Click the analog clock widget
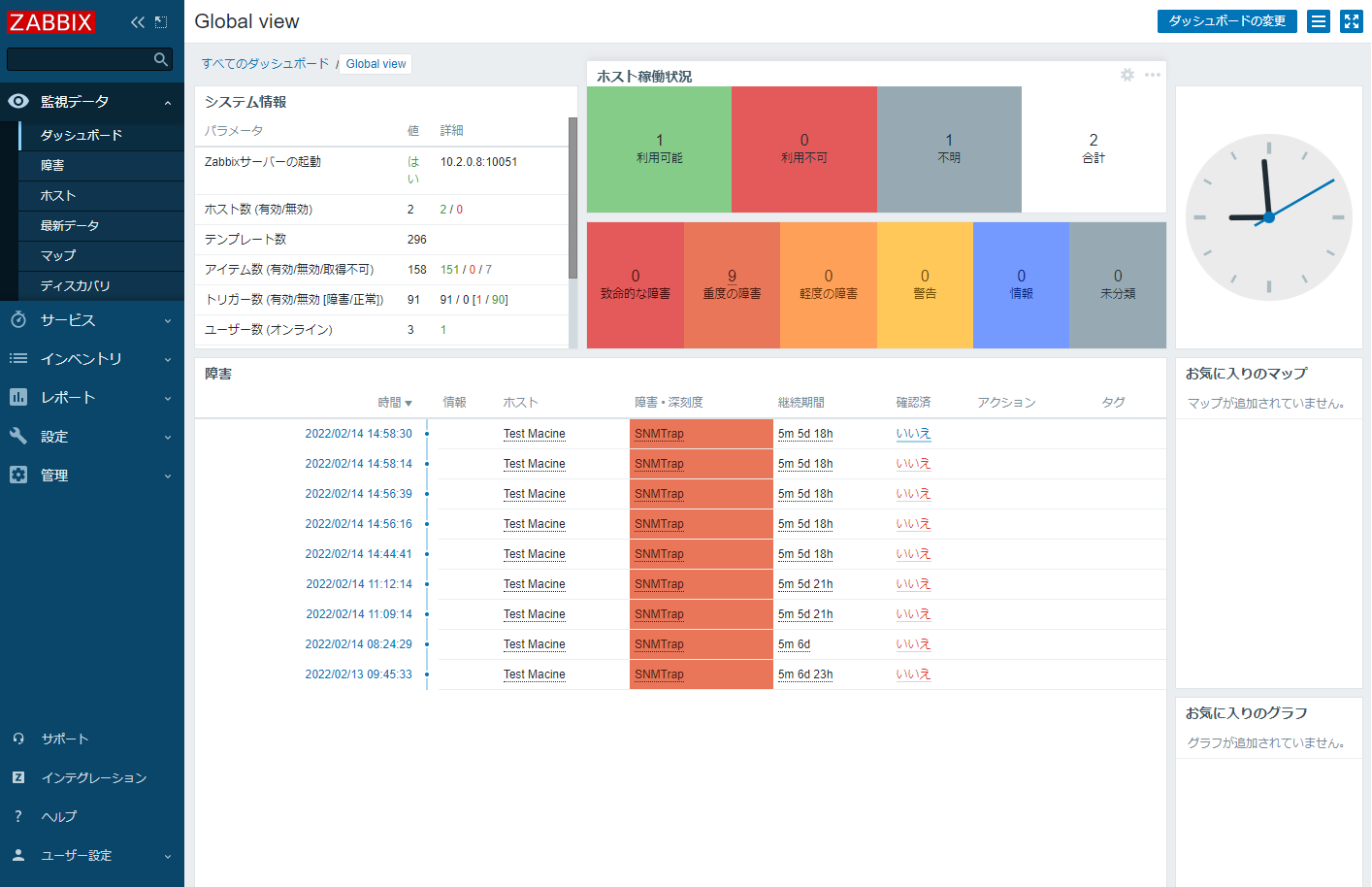The height and width of the screenshot is (887, 1372). (x=1269, y=217)
